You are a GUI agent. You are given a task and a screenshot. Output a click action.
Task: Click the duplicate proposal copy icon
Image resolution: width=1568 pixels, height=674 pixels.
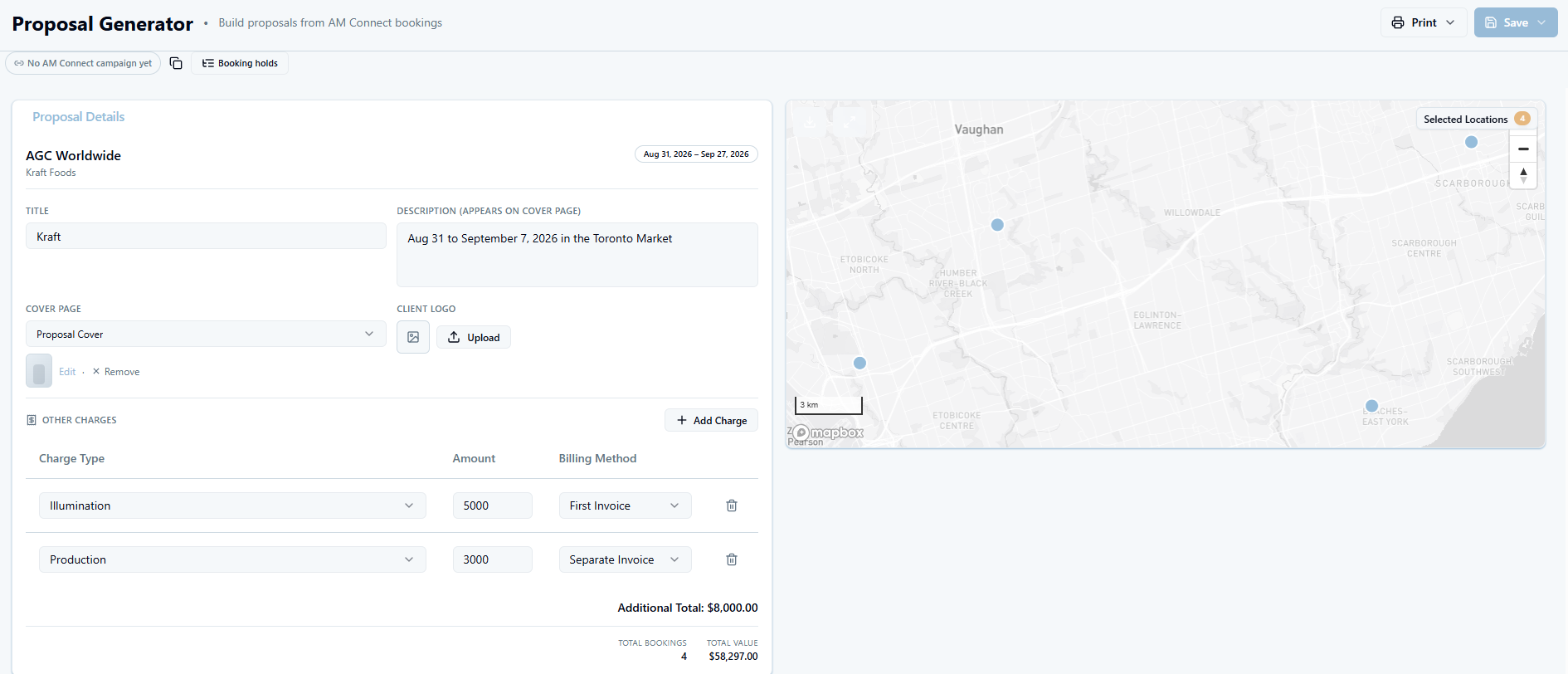click(176, 63)
